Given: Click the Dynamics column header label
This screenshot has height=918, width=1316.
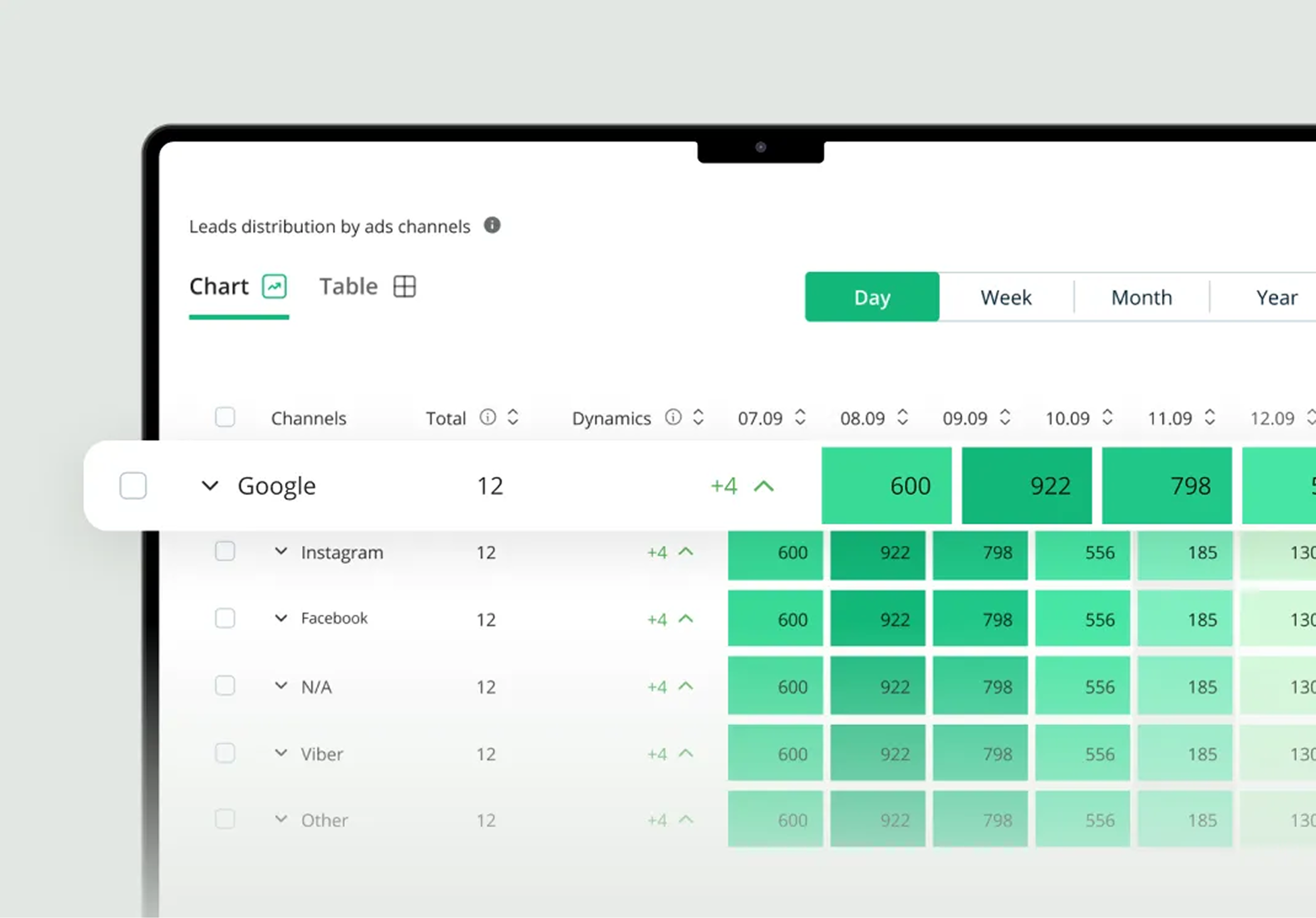Looking at the screenshot, I should coord(611,419).
